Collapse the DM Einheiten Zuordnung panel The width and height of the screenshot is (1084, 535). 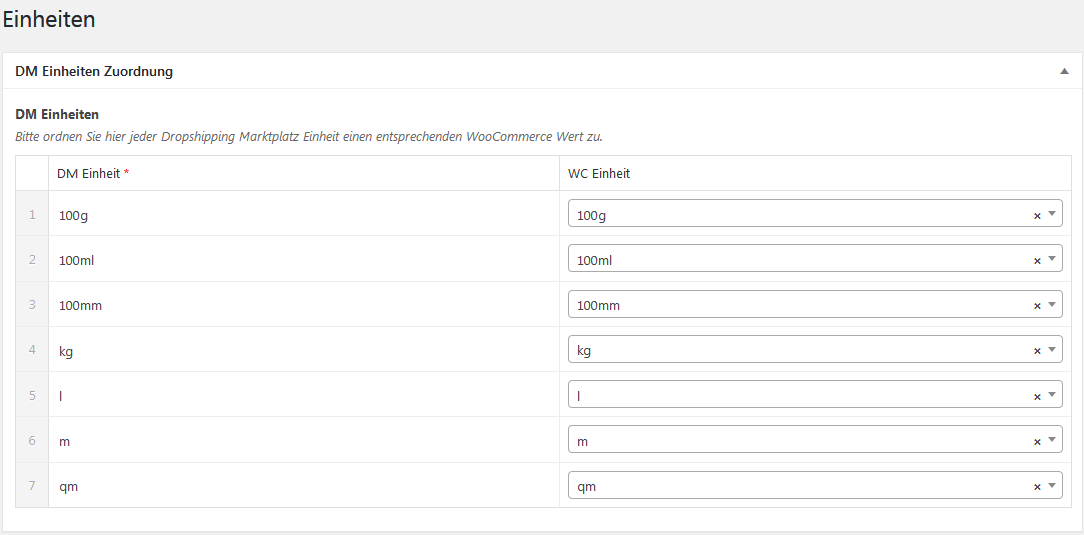(x=1065, y=71)
